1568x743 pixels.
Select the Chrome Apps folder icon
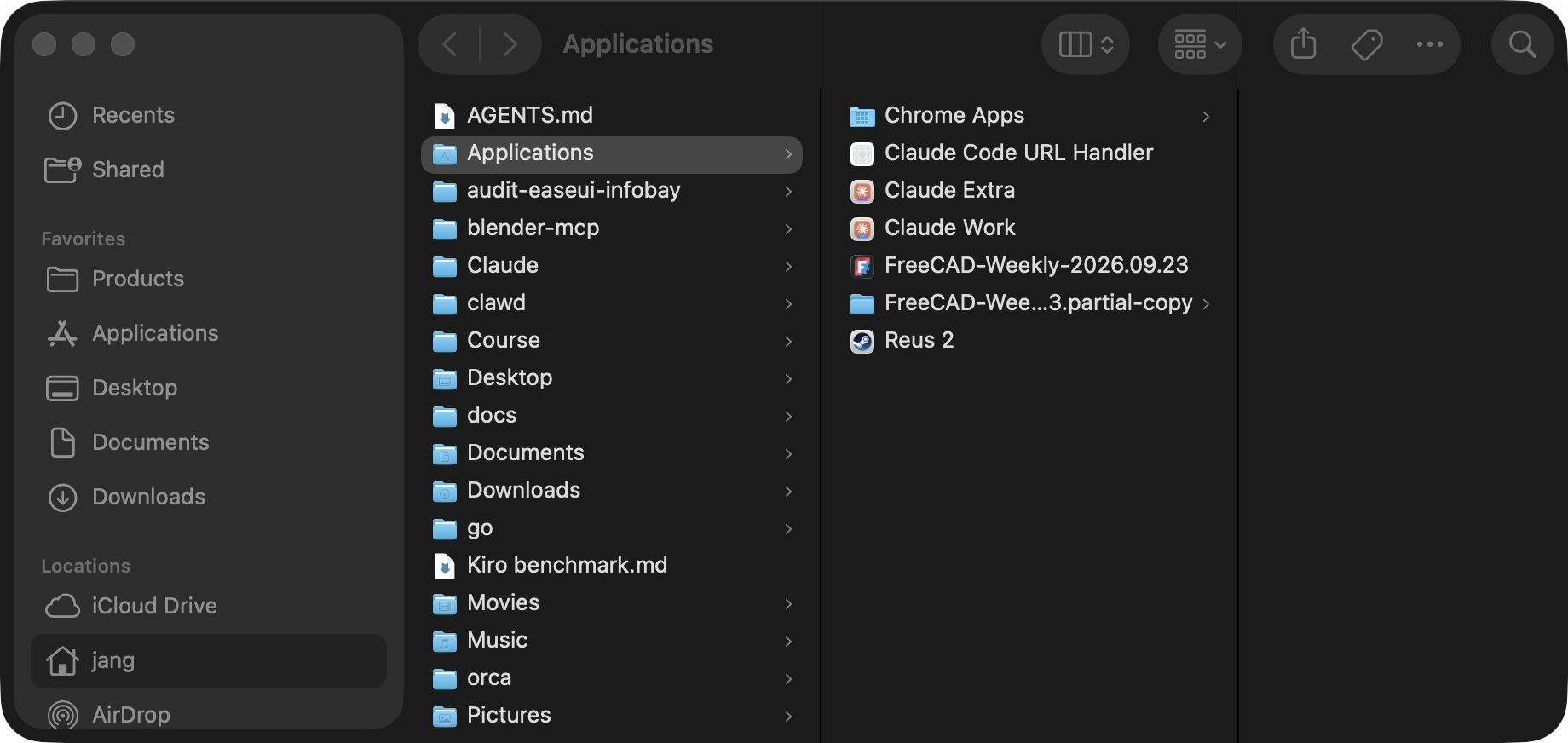point(862,116)
